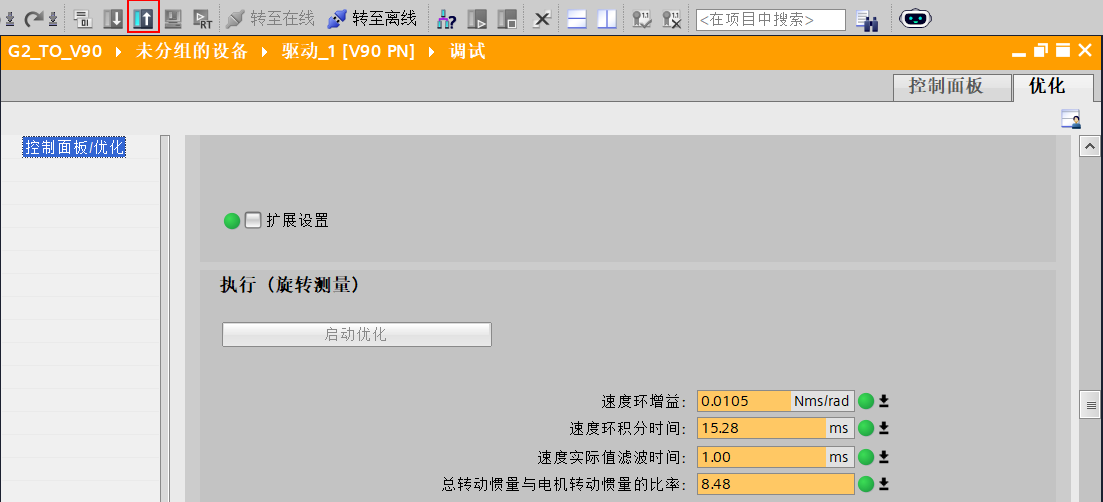Split editor space horizontally icon

click(x=577, y=19)
